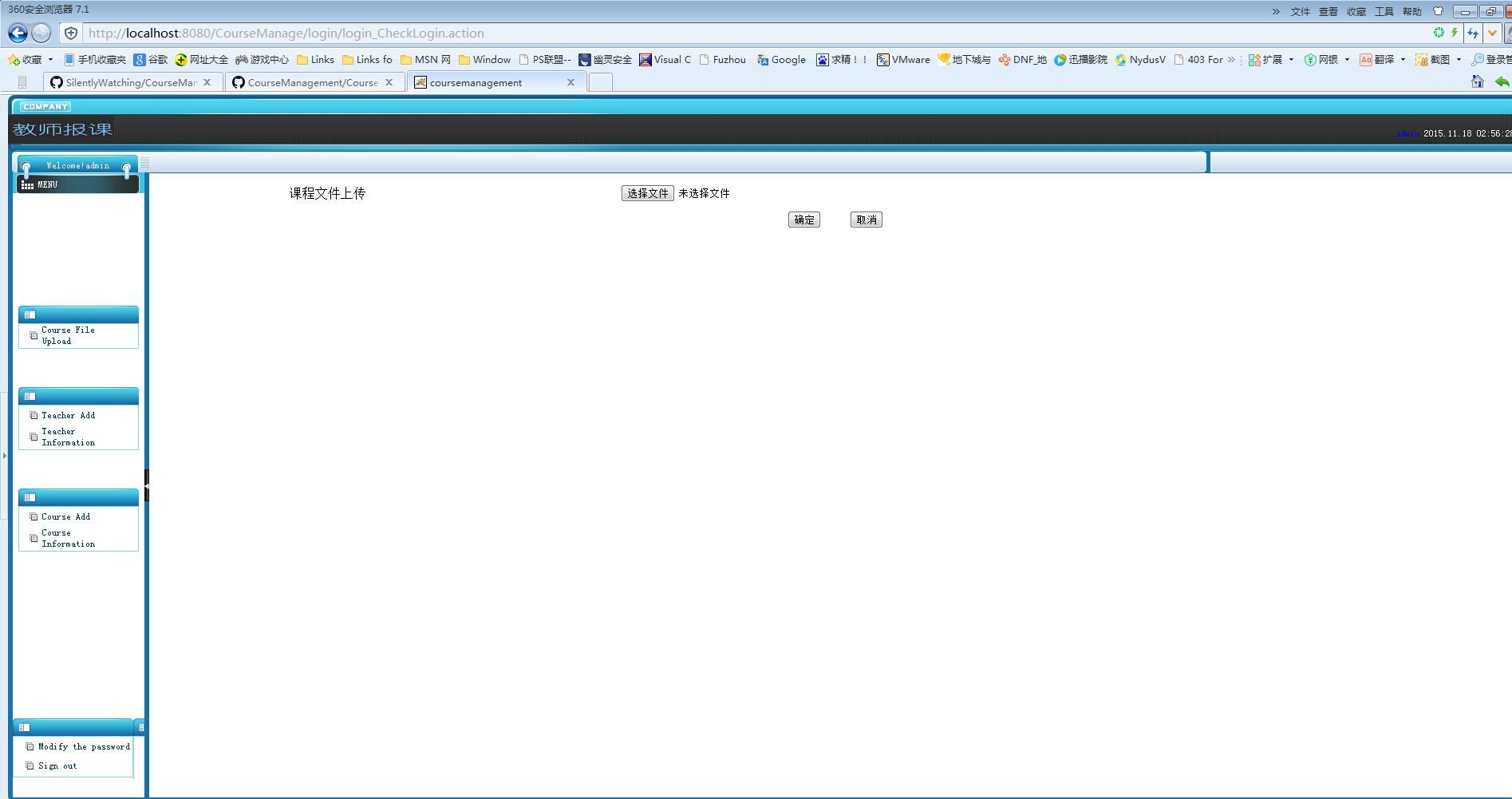Click the green refresh icon in address bar
This screenshot has height=799, width=1512.
[x=1439, y=33]
